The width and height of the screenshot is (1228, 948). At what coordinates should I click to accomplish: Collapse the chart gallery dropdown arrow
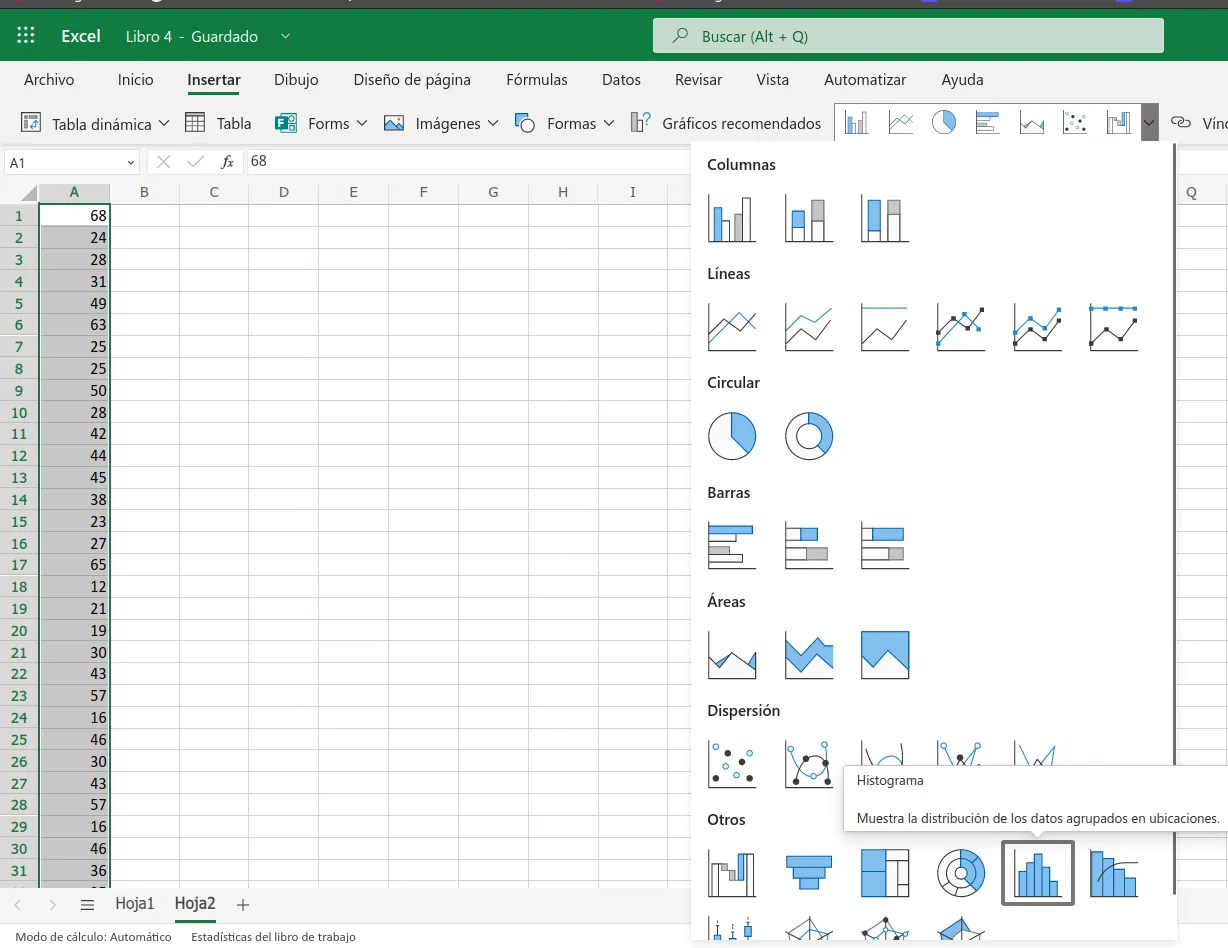click(1149, 123)
